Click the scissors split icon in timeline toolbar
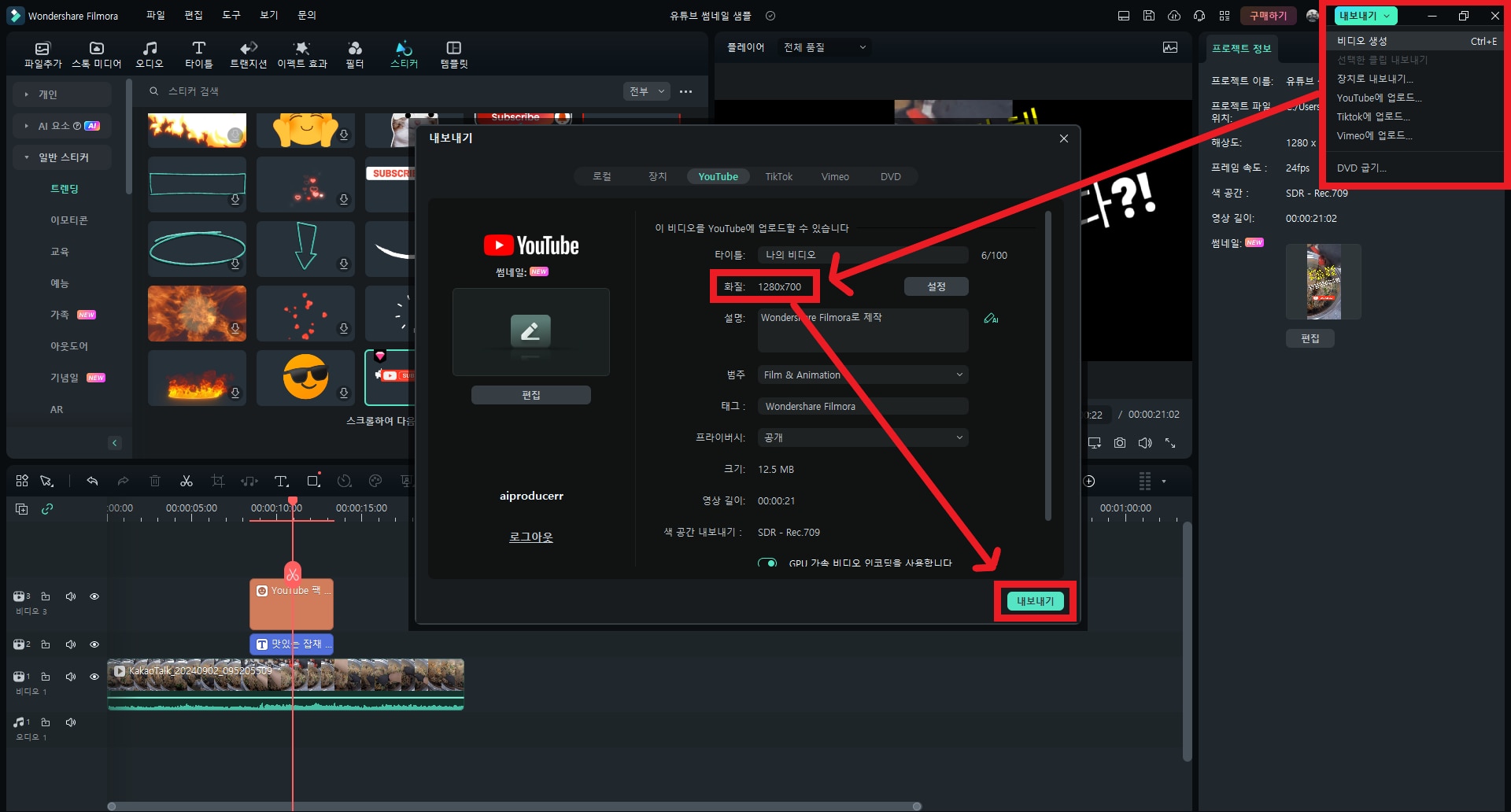1511x812 pixels. tap(187, 481)
